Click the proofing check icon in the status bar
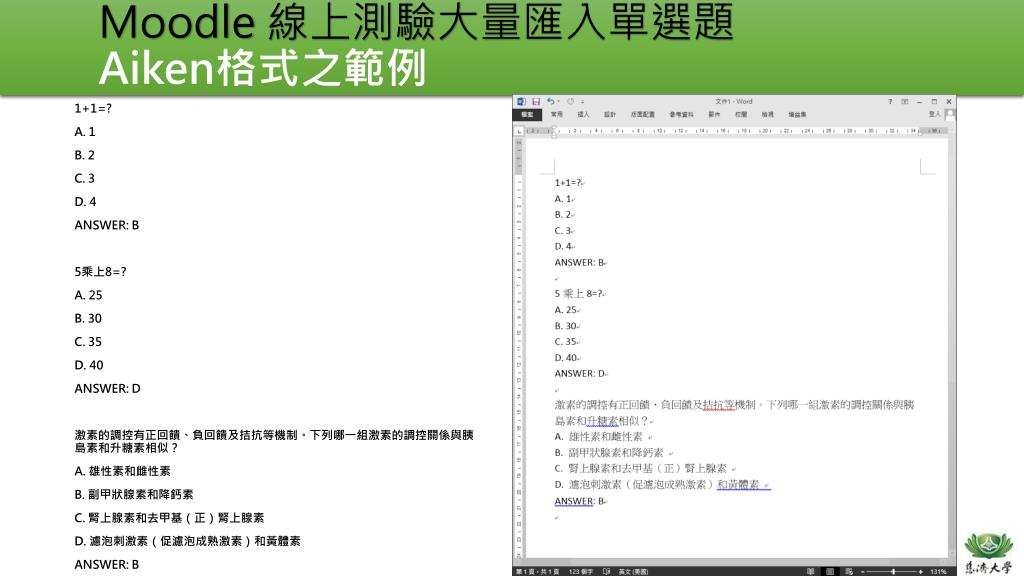This screenshot has height=576, width=1024. click(607, 571)
